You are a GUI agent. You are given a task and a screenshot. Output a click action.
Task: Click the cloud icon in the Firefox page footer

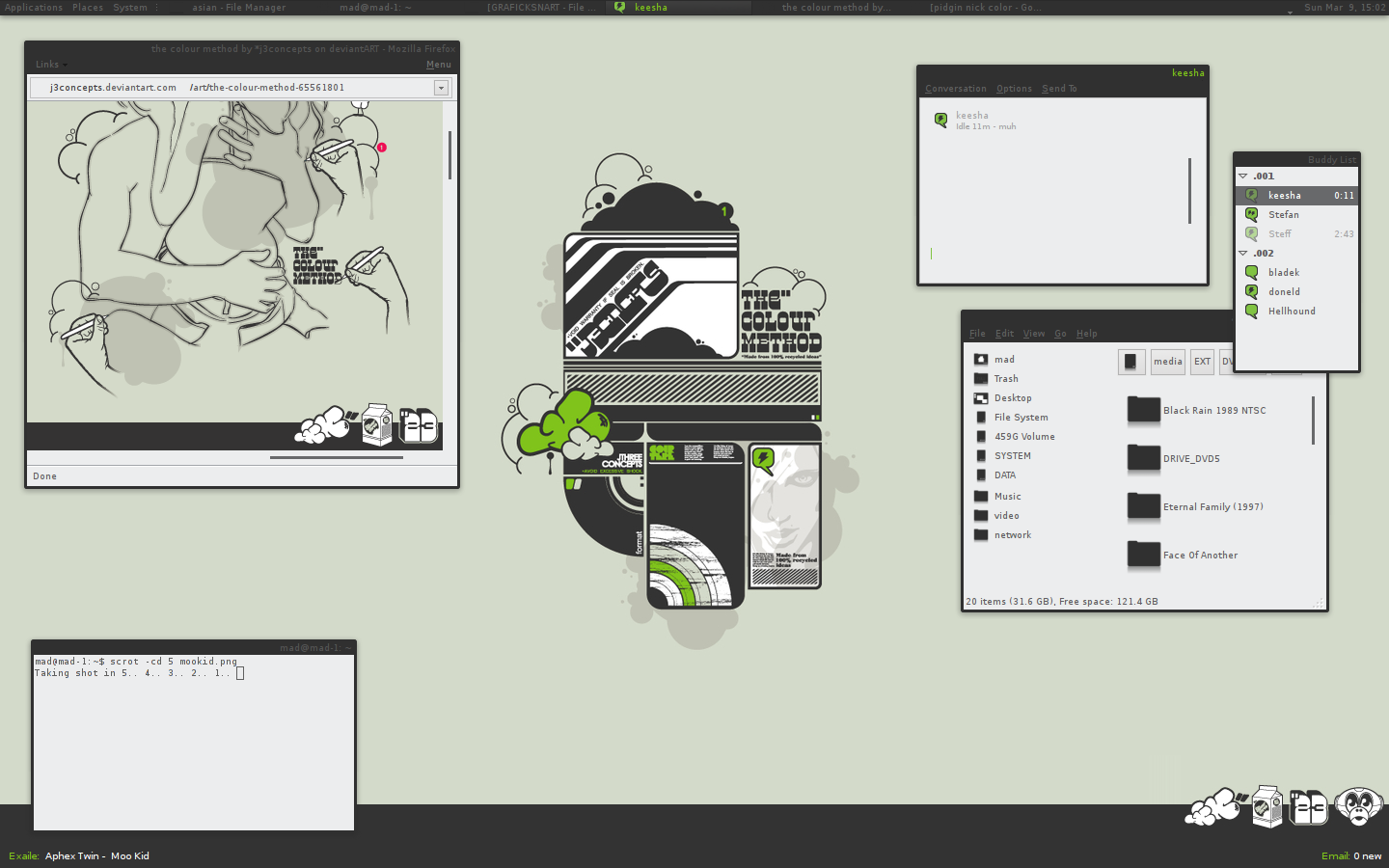click(x=325, y=424)
